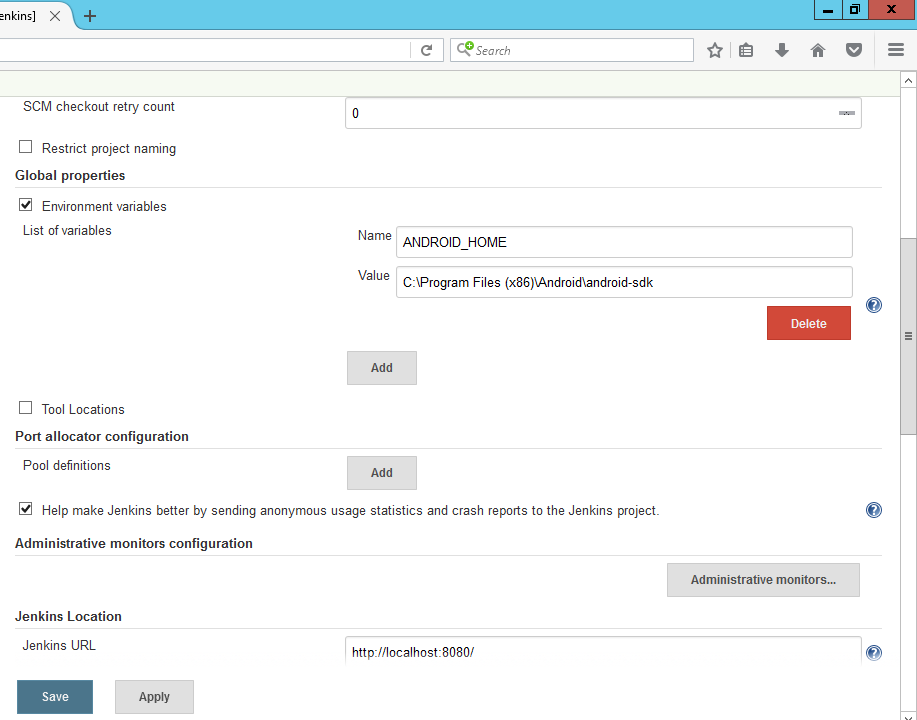Click the Global properties heading
The image size is (917, 720).
pyautogui.click(x=70, y=175)
